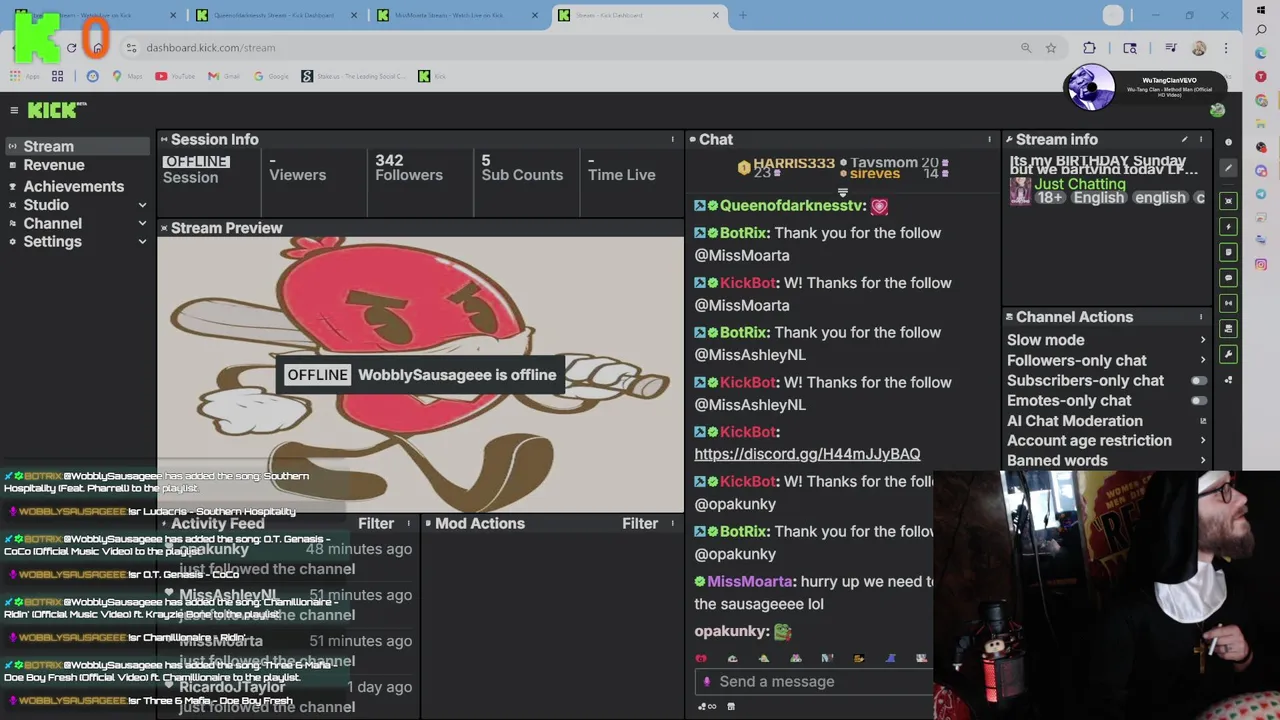Image resolution: width=1280 pixels, height=720 pixels.
Task: Open AI Chat Moderation settings
Action: pyautogui.click(x=1106, y=421)
